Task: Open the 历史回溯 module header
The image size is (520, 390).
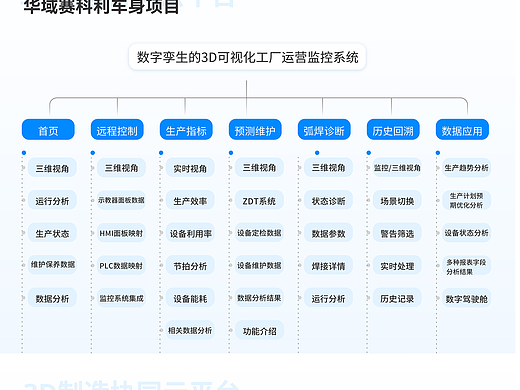Action: pyautogui.click(x=393, y=130)
